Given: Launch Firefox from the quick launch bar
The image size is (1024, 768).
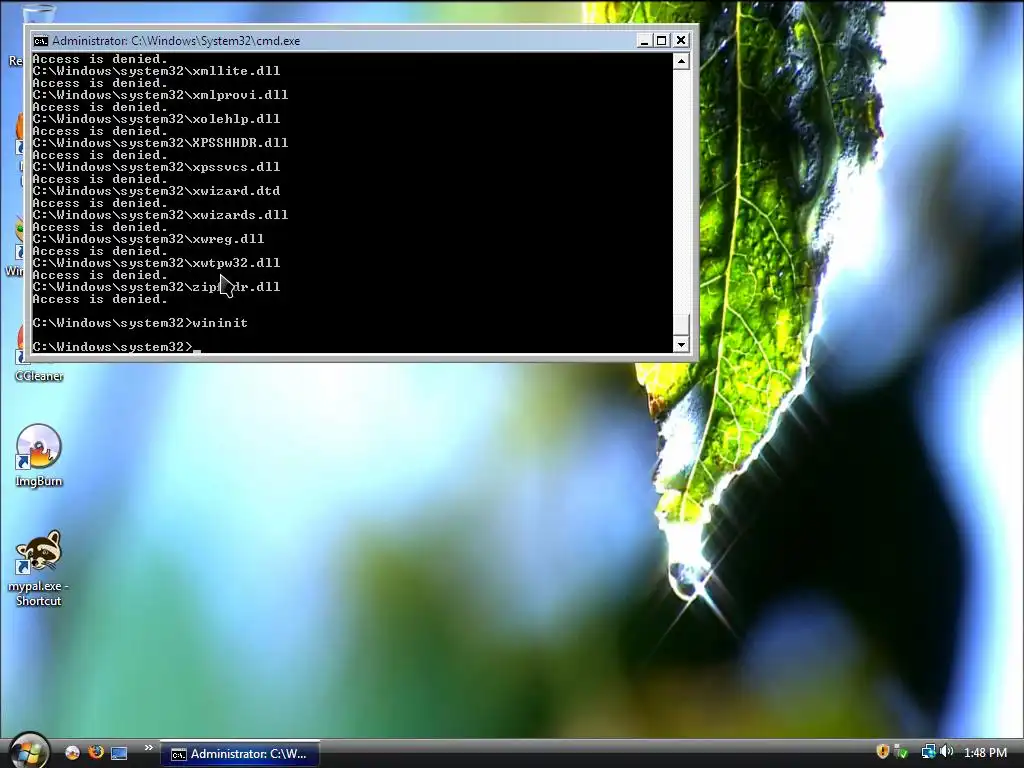Looking at the screenshot, I should pos(95,753).
